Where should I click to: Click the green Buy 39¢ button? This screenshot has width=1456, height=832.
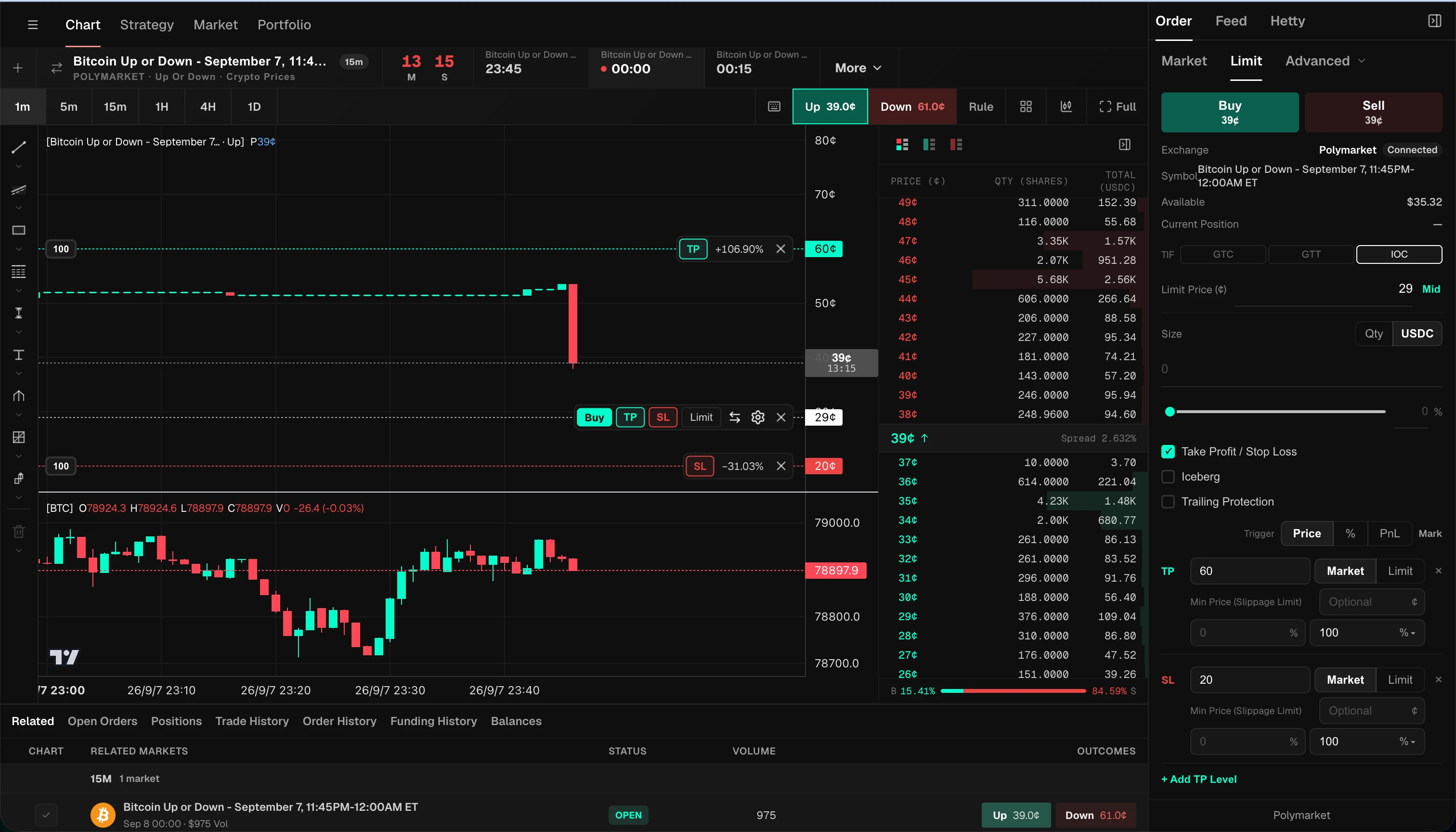[1230, 112]
